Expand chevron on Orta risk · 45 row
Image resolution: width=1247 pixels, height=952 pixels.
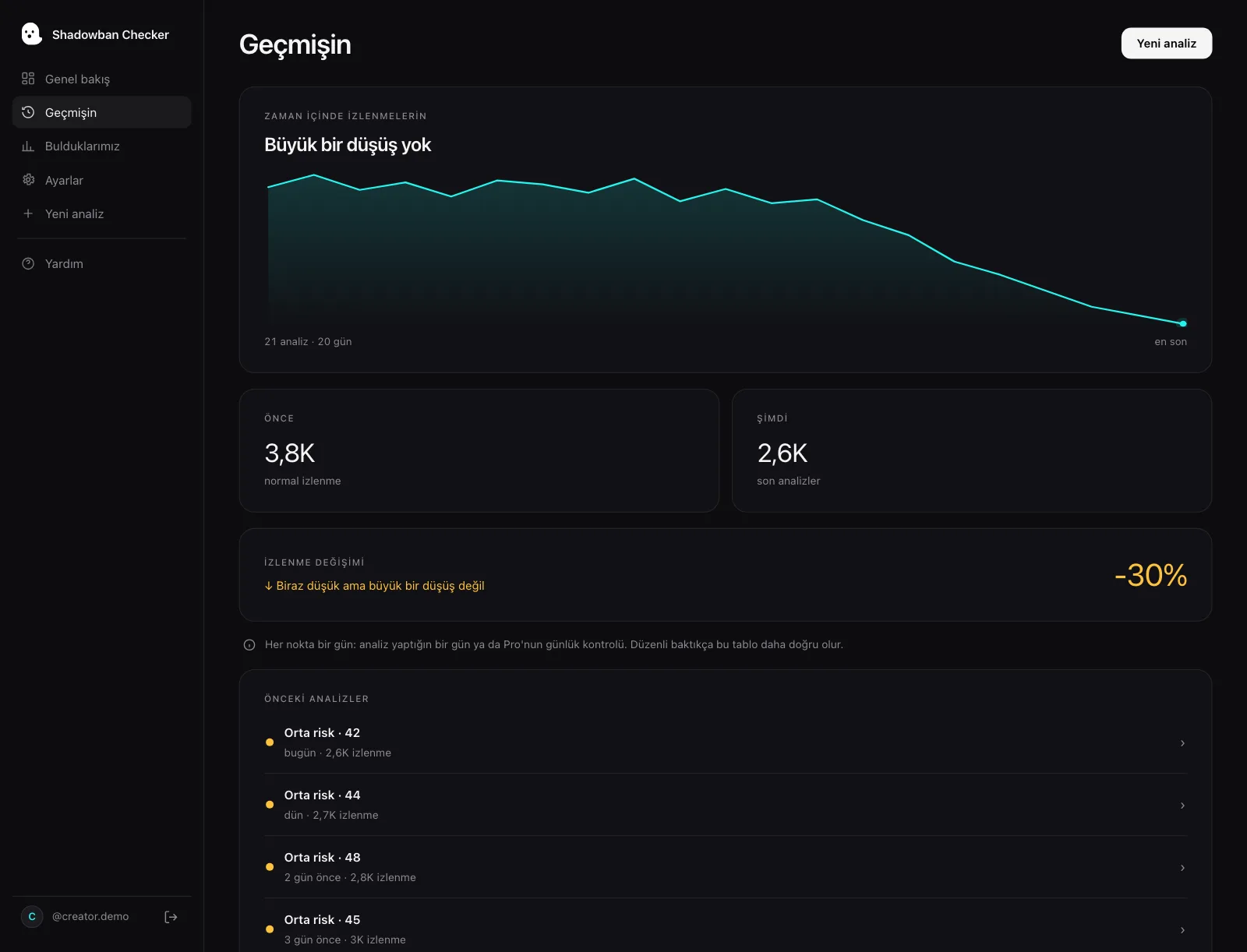click(x=1182, y=930)
